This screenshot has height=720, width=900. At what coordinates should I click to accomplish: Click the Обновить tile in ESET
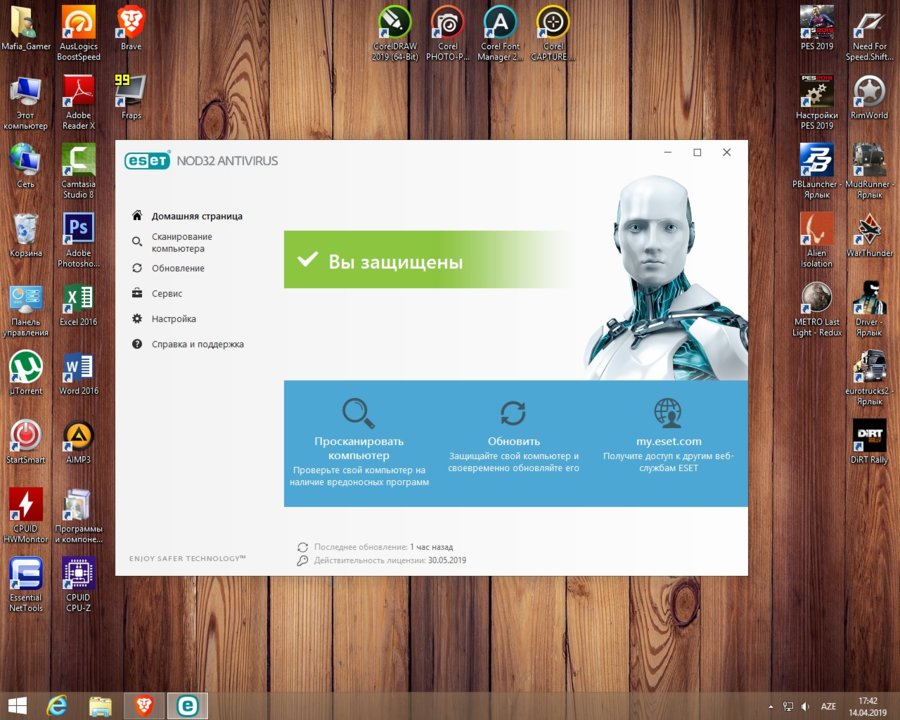(513, 436)
